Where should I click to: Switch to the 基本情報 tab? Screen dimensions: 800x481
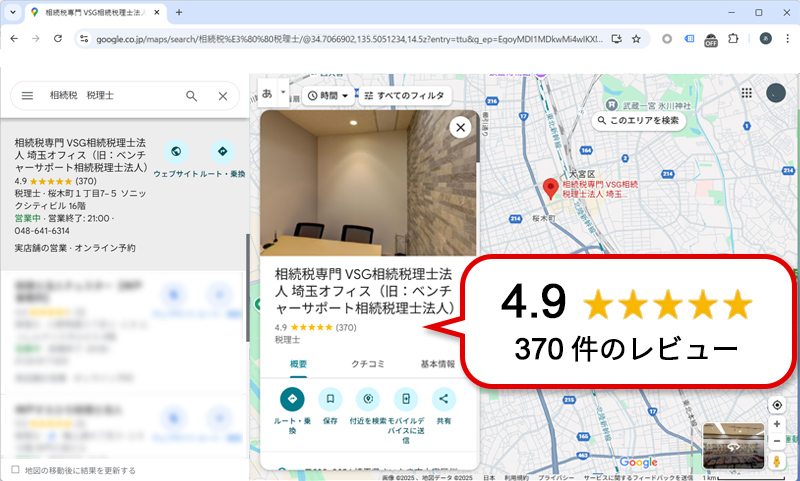pos(438,364)
